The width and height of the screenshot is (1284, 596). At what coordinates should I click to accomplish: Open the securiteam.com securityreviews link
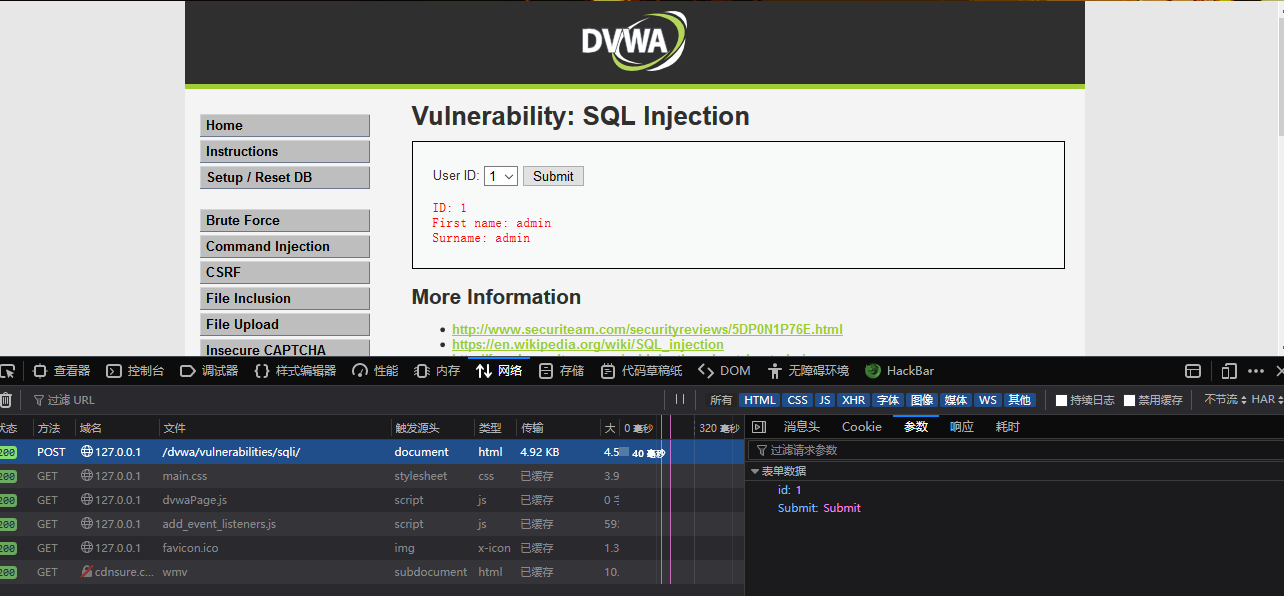(647, 329)
